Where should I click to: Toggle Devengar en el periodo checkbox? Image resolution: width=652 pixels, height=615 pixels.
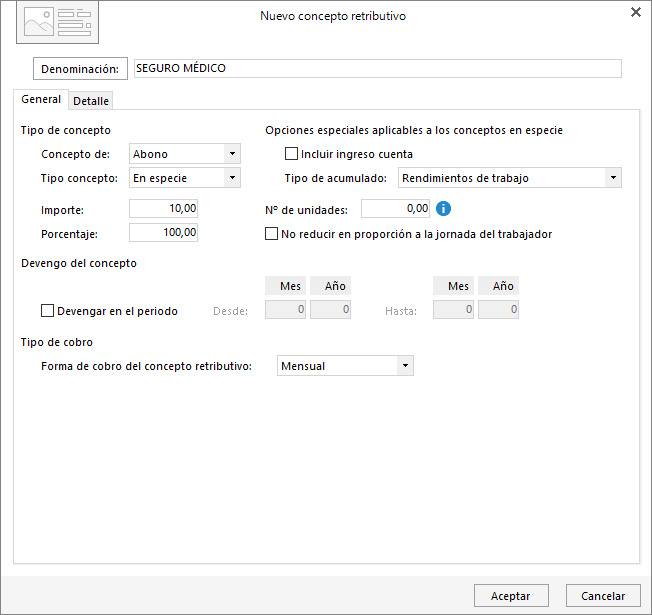(47, 311)
